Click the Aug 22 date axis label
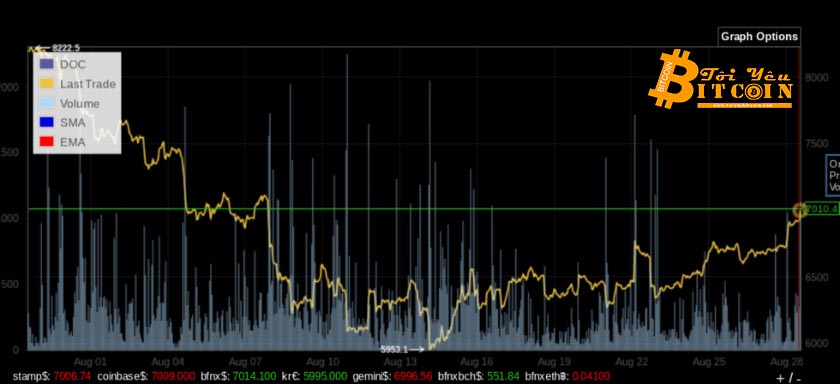The height and width of the screenshot is (384, 840). coord(632,362)
